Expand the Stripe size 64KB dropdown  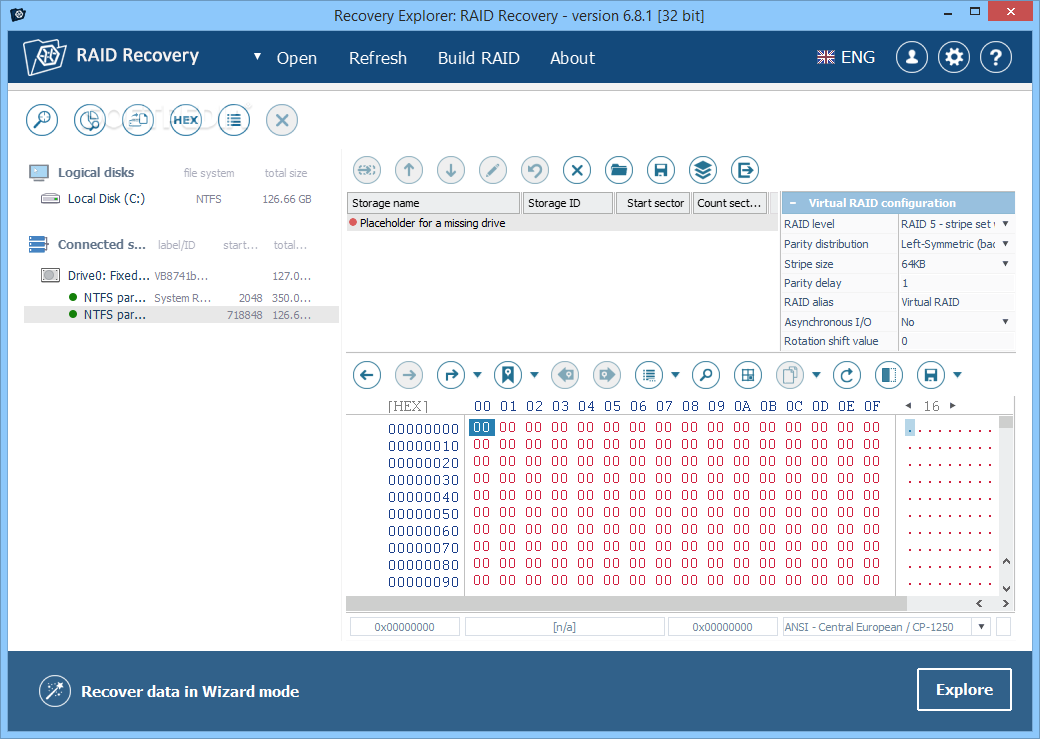(1006, 264)
